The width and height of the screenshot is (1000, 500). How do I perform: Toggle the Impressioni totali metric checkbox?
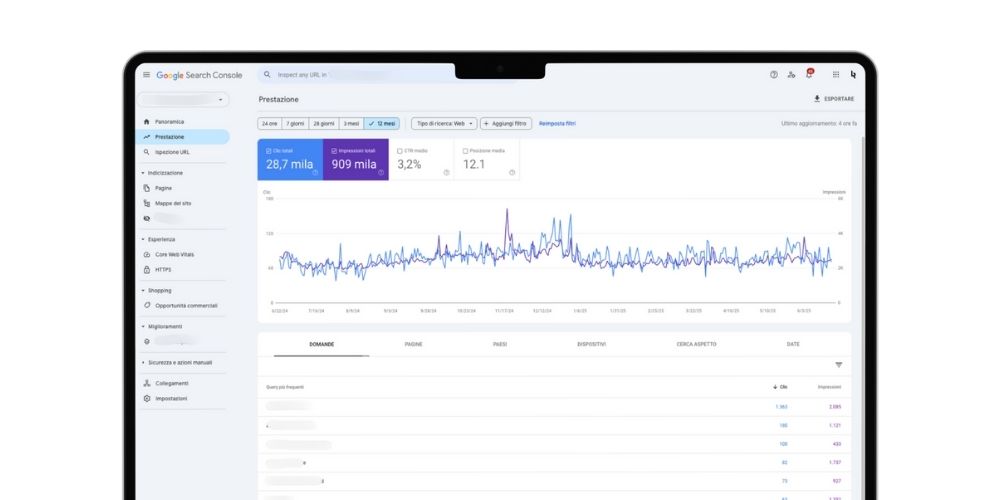334,151
